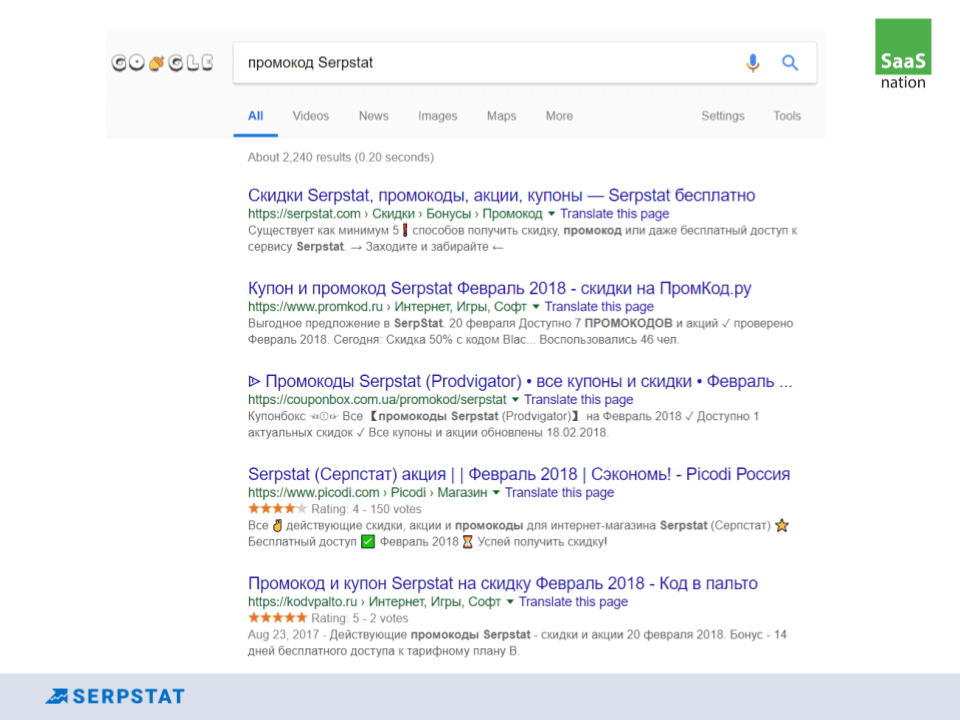Click the couponbox.com.ua/promokod/serpstat URL
This screenshot has height=720, width=960.
point(377,400)
